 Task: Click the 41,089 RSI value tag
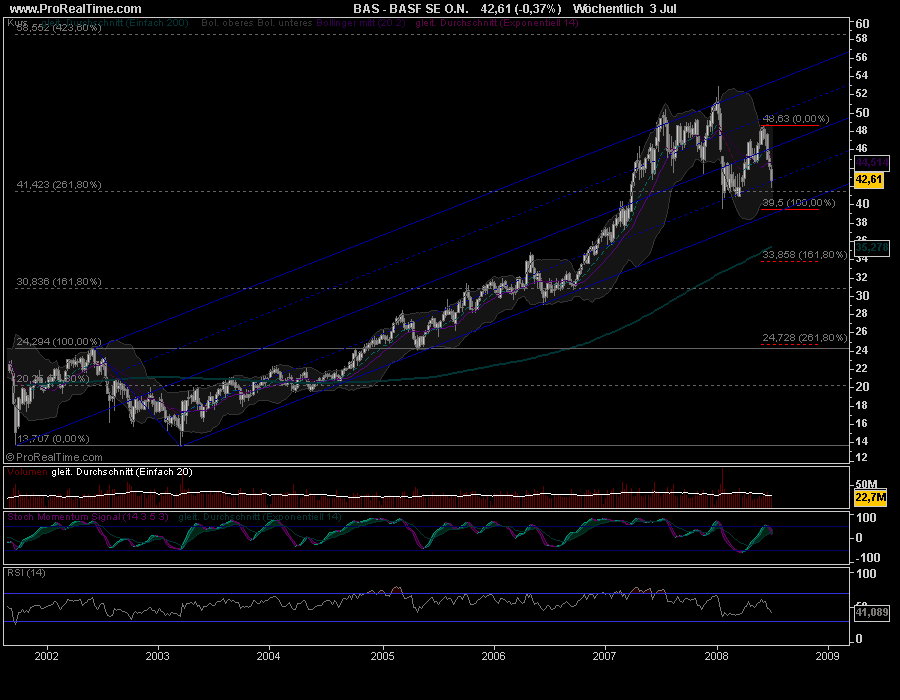872,612
